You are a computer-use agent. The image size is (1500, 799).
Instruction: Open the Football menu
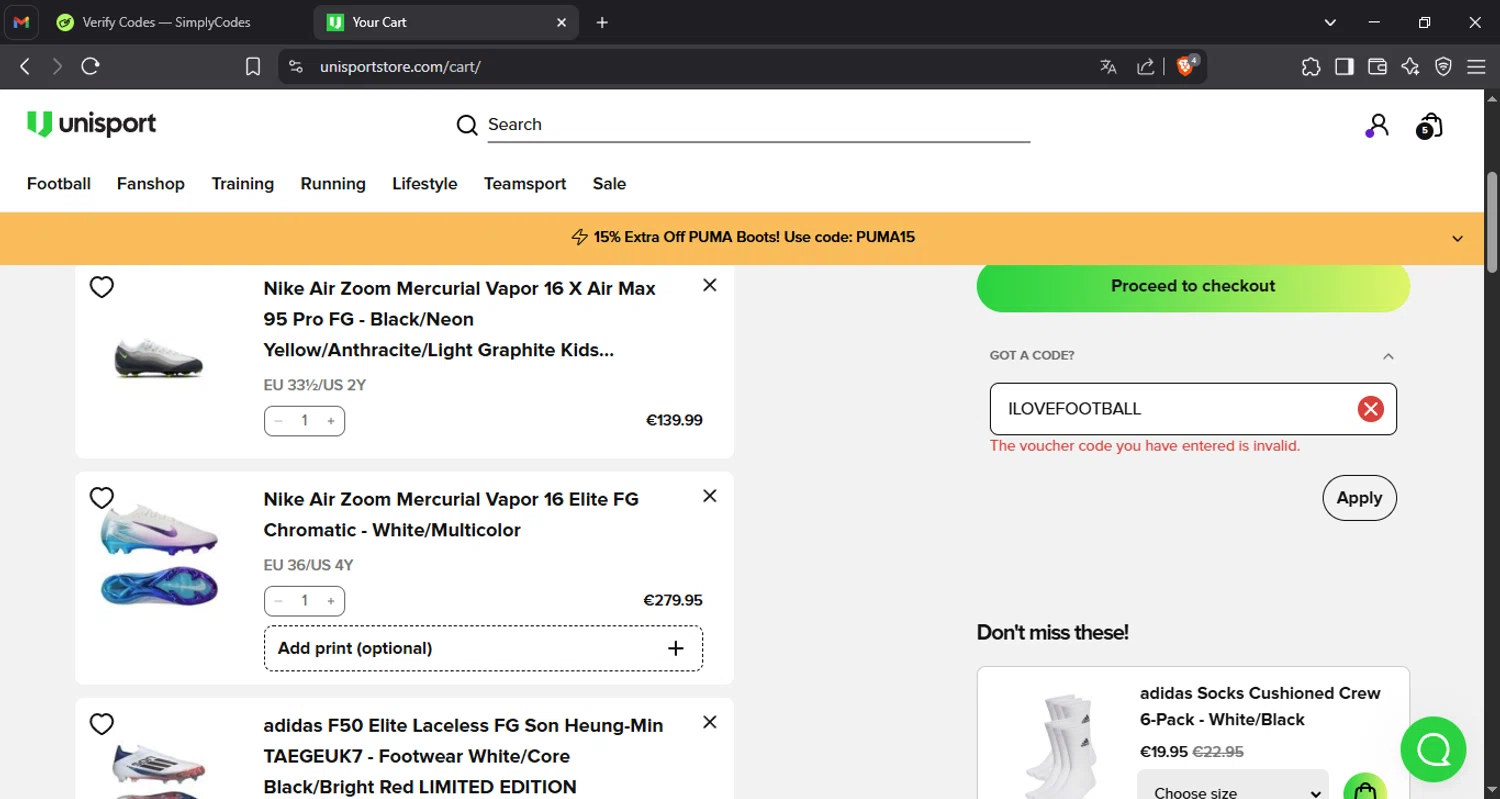pyautogui.click(x=59, y=184)
